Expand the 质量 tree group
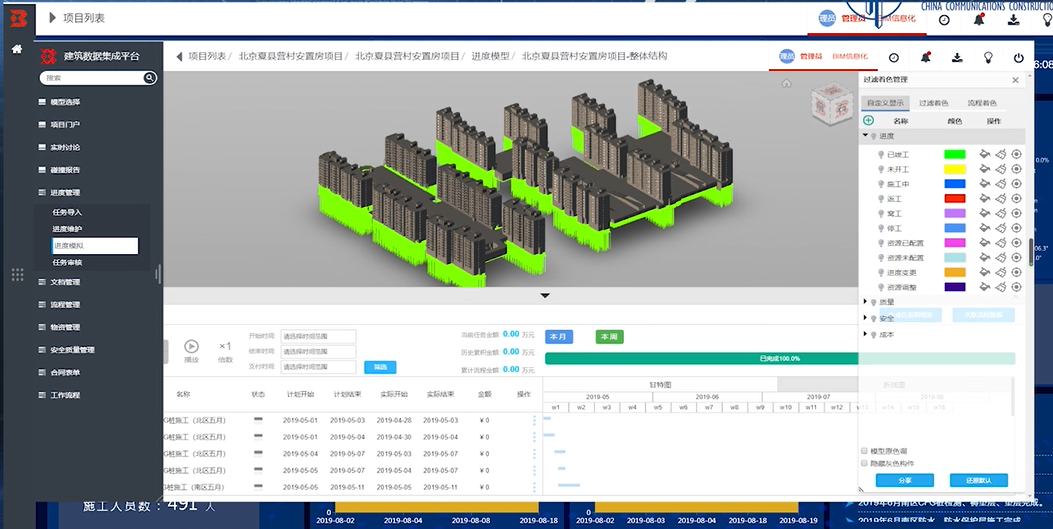Screen dimensions: 1053x529 [866, 302]
